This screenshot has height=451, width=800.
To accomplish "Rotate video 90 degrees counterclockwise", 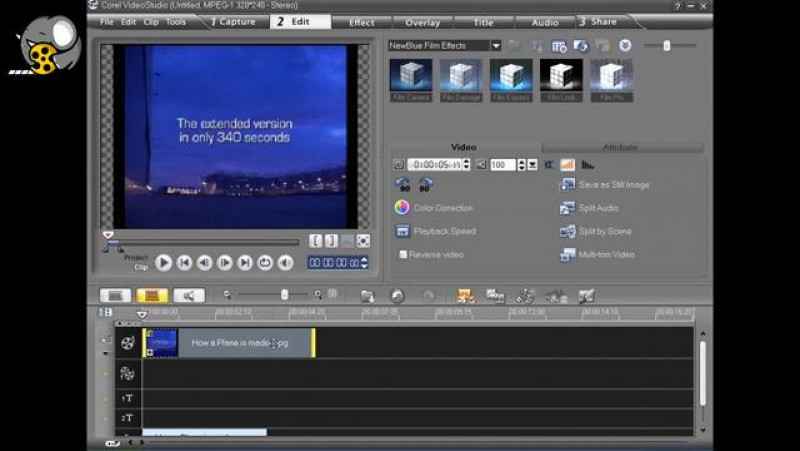I will click(x=403, y=184).
